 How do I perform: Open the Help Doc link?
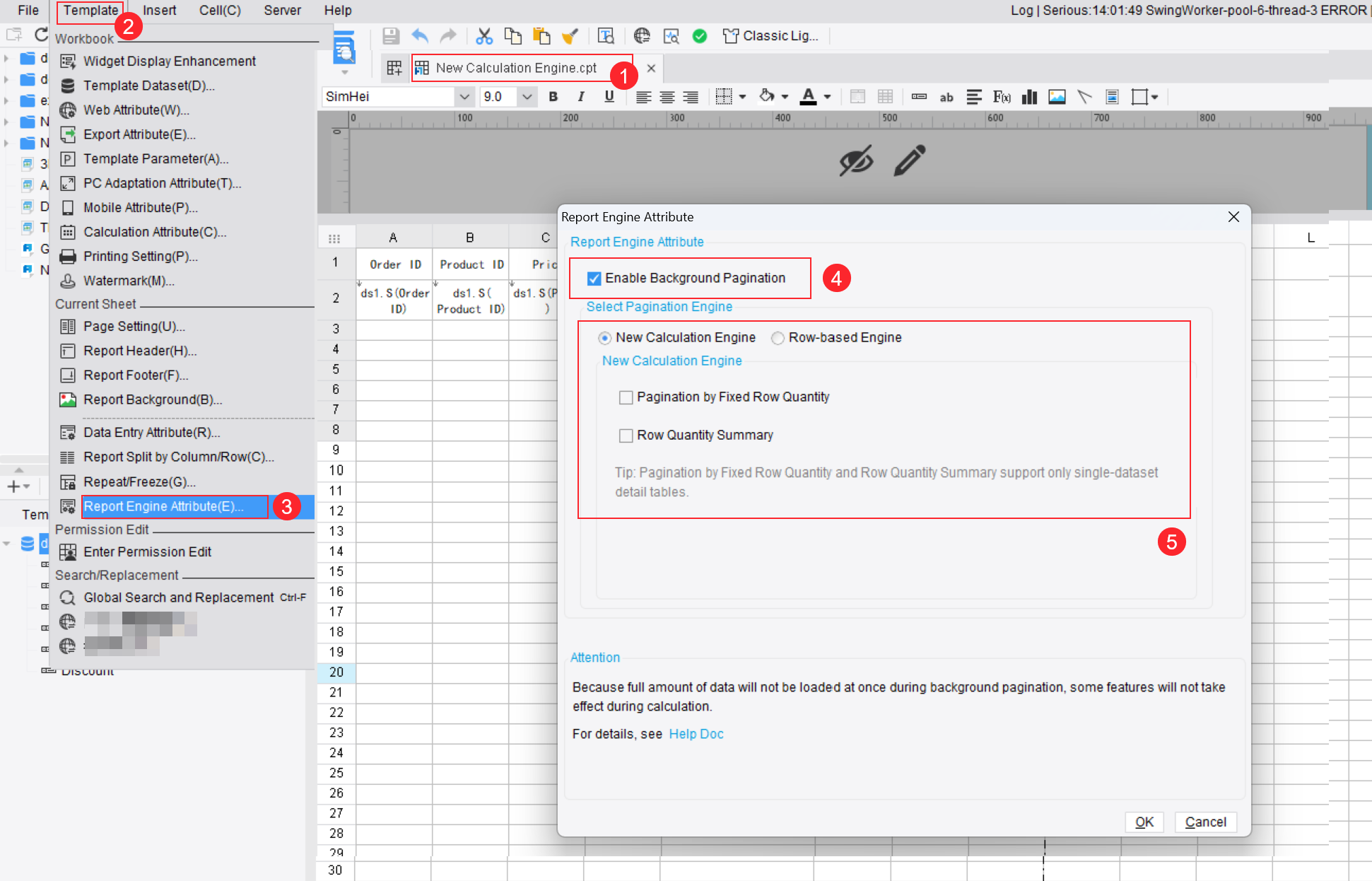coord(696,735)
